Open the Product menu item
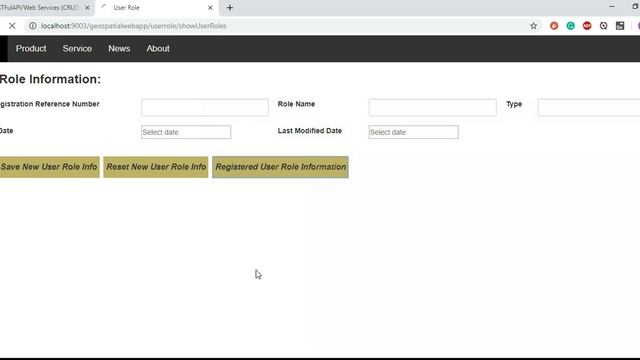This screenshot has width=640, height=360. coord(31,49)
